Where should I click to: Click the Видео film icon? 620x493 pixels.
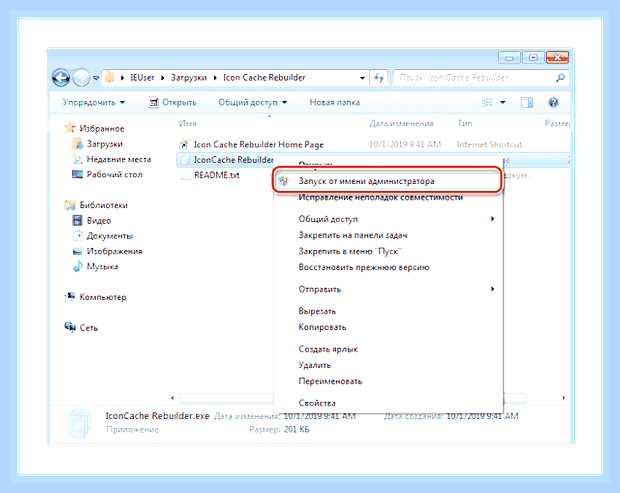(x=78, y=220)
